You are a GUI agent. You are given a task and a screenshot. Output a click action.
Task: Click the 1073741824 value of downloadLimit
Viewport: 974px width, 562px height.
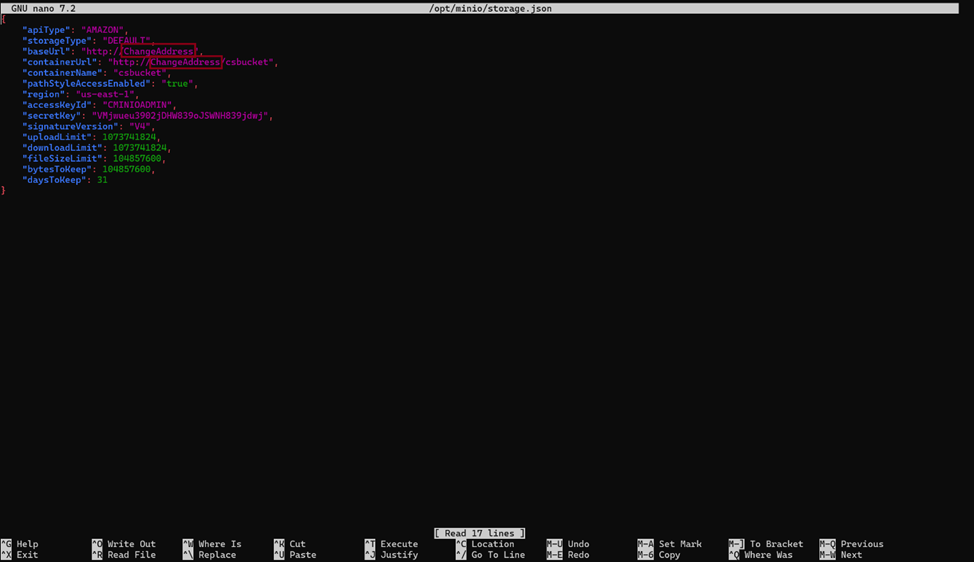140,148
